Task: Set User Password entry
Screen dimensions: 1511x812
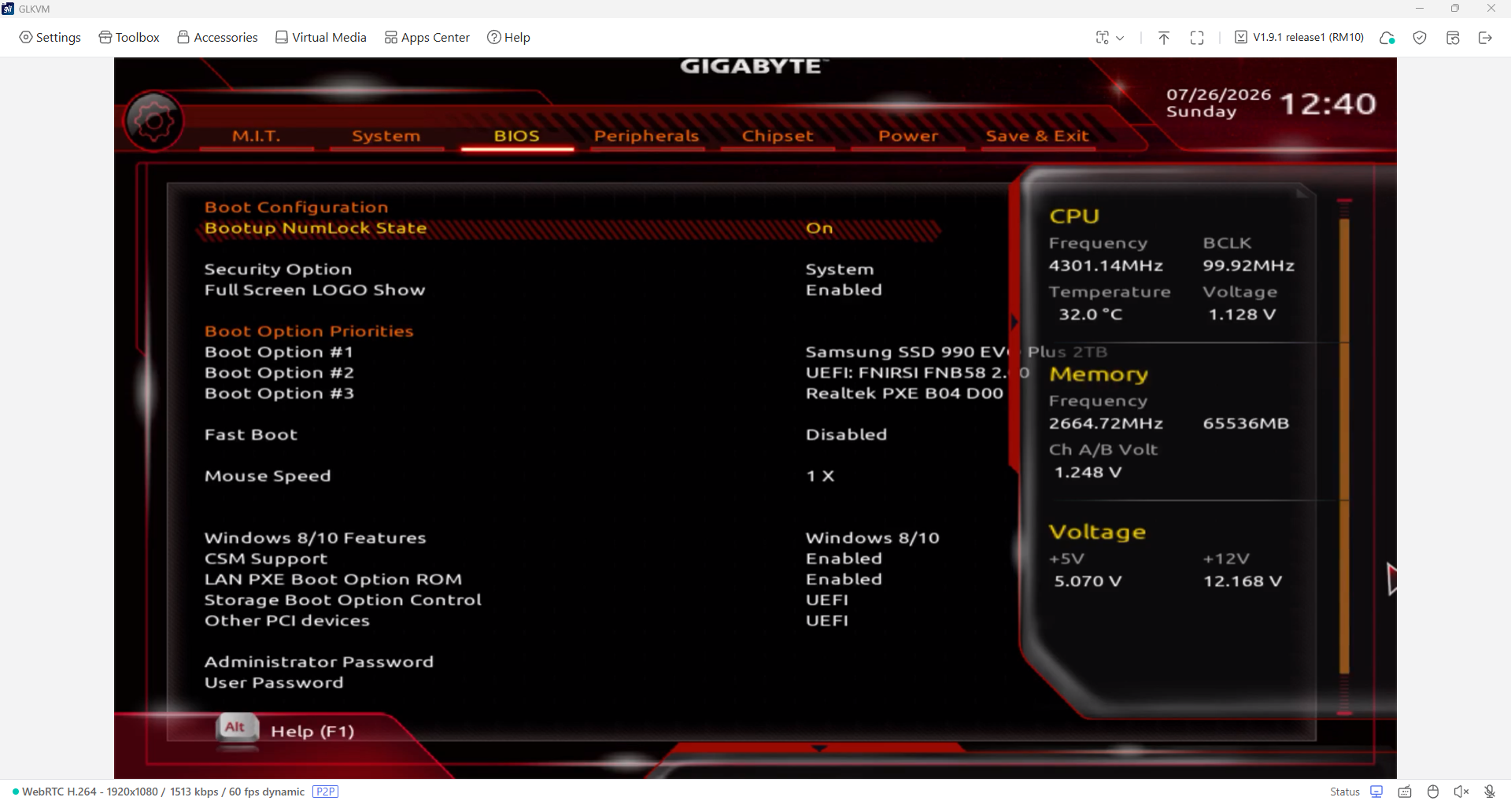Action: [x=274, y=683]
